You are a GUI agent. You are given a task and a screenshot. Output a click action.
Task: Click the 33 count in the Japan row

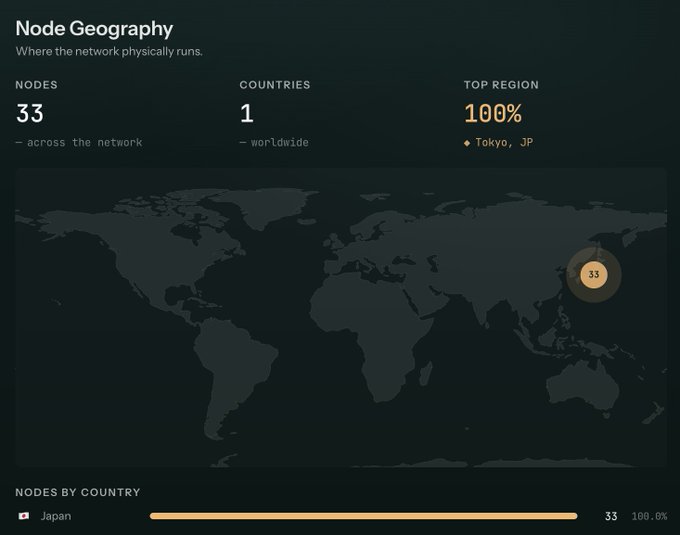(x=611, y=516)
